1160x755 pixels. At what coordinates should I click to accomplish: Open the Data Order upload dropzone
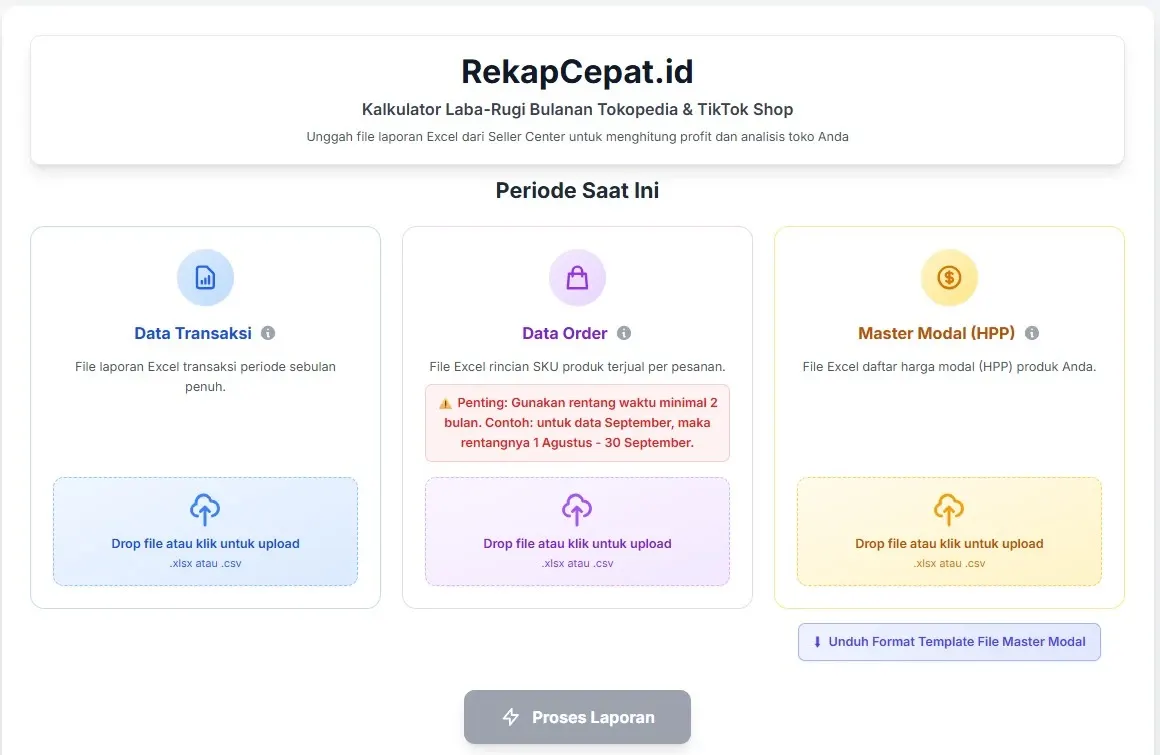pyautogui.click(x=577, y=531)
